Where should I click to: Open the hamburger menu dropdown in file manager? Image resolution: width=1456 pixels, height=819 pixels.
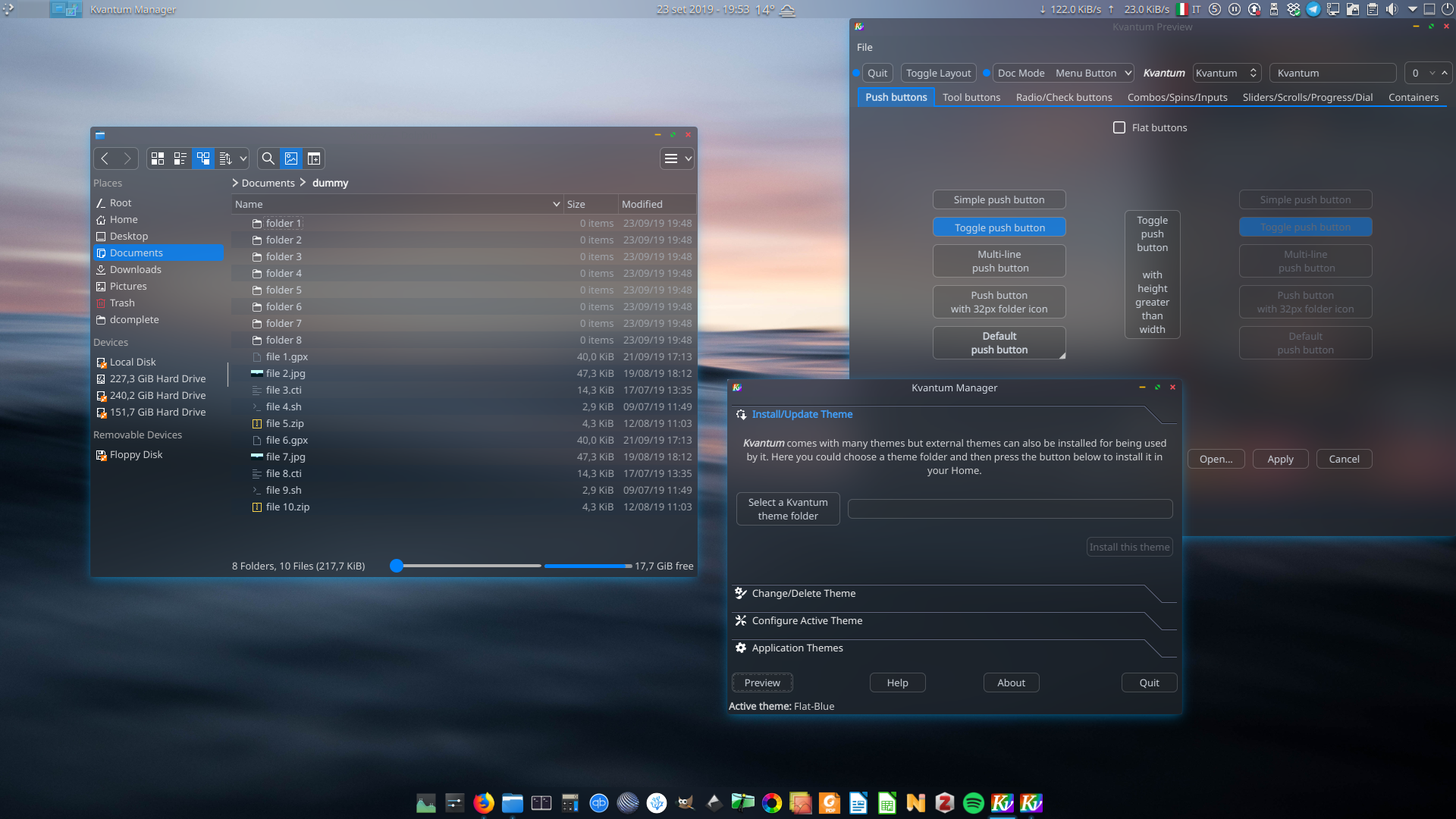pos(677,158)
